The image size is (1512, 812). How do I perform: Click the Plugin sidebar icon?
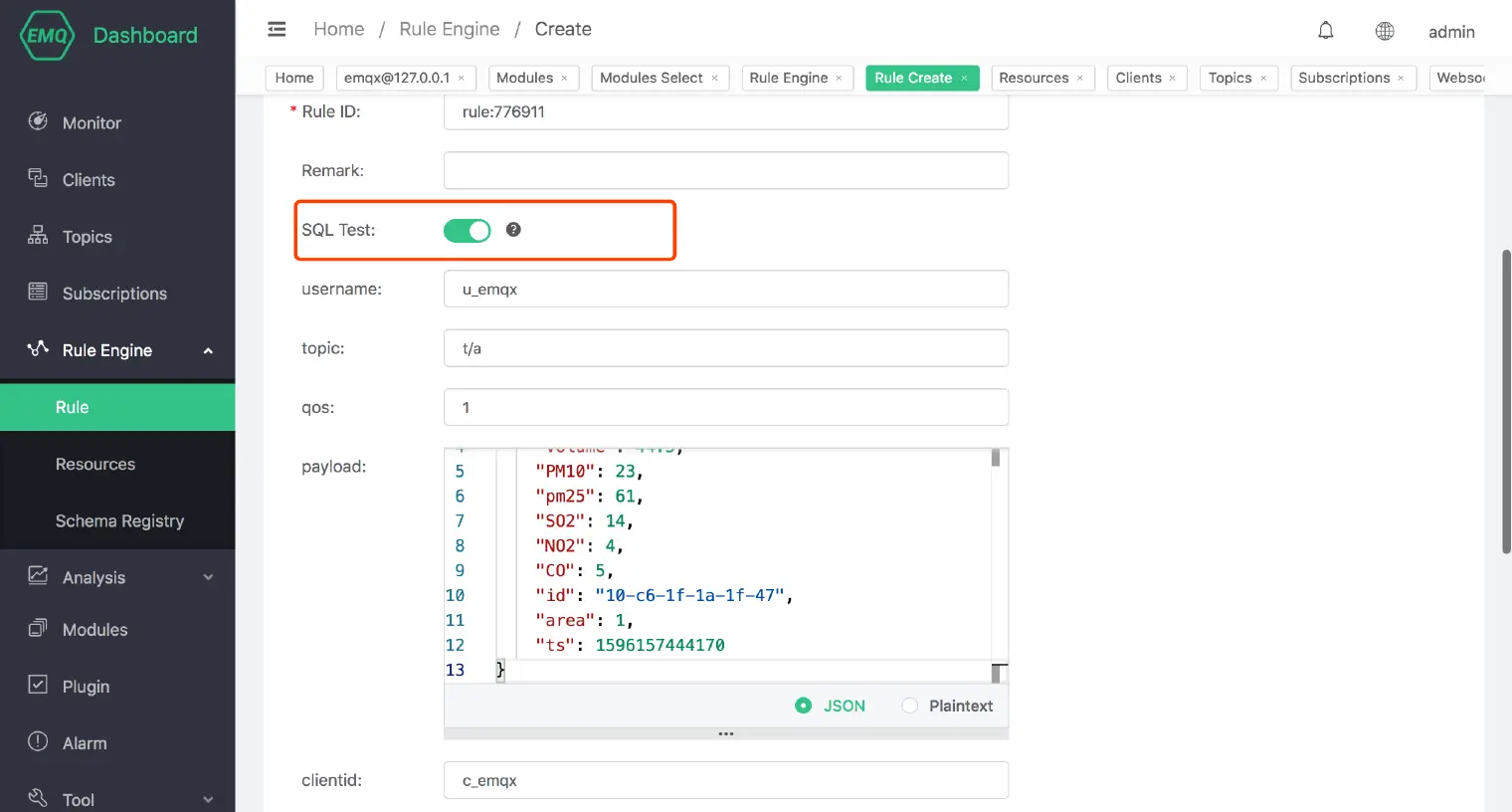pos(38,685)
